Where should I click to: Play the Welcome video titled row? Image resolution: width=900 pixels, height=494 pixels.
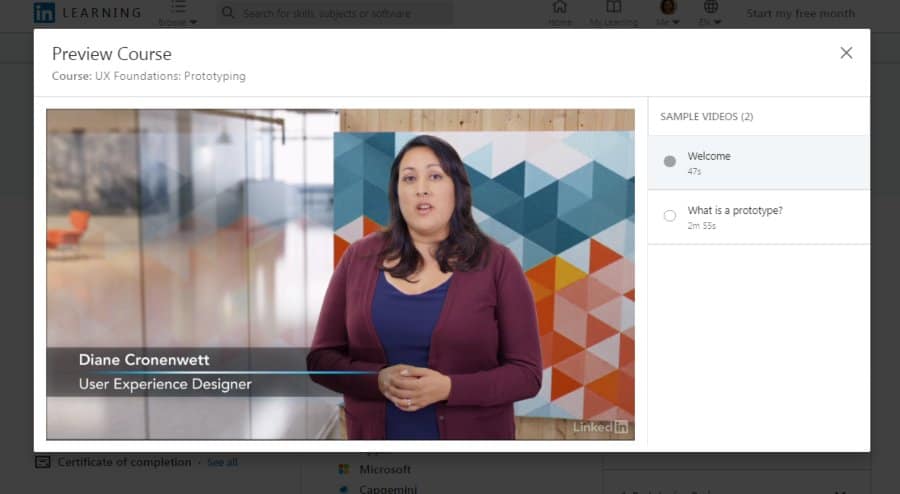tap(759, 162)
